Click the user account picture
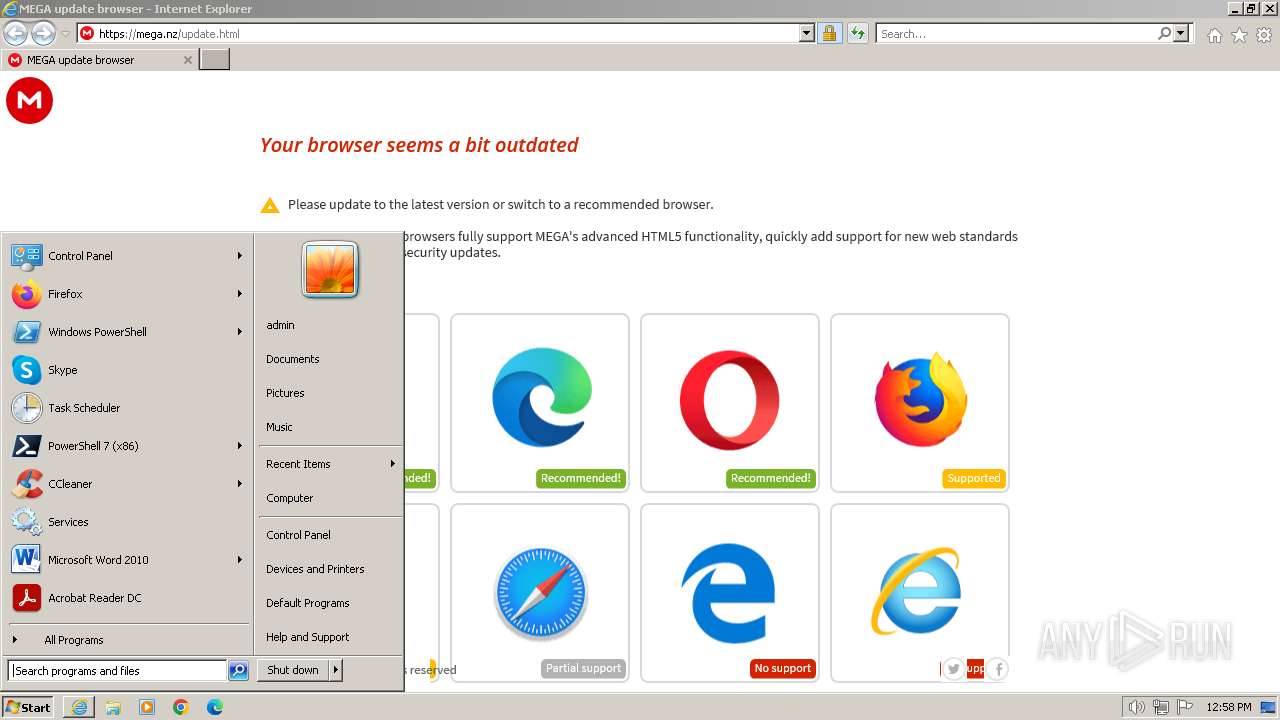Screen dimensions: 1280x720 (330, 270)
